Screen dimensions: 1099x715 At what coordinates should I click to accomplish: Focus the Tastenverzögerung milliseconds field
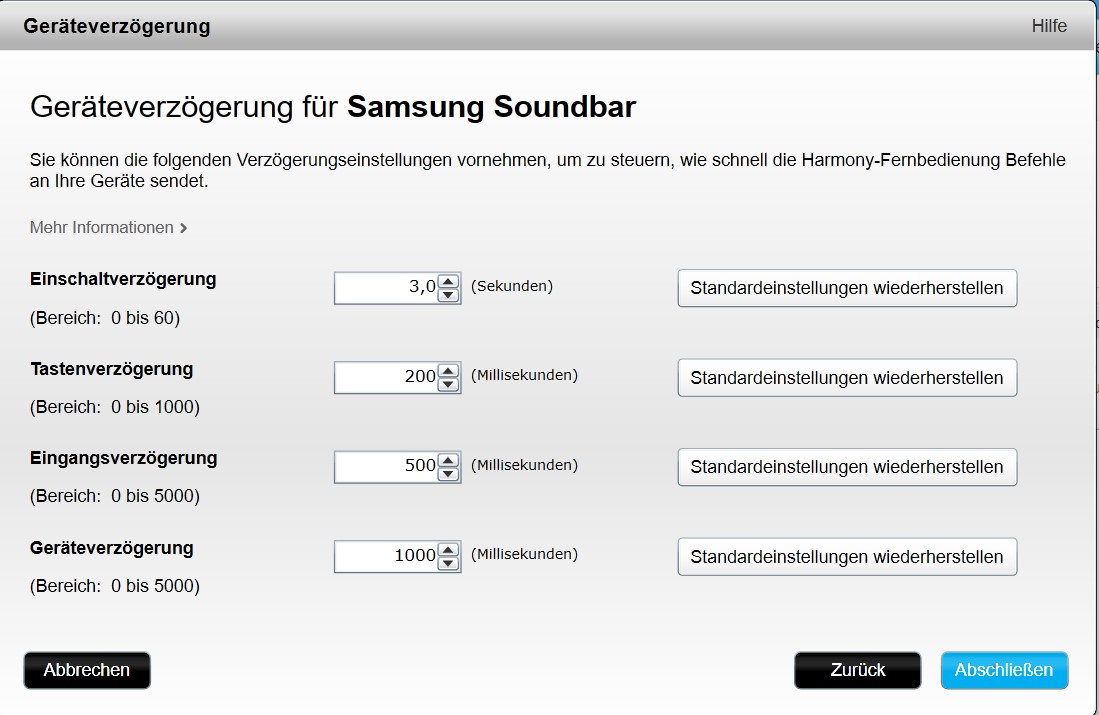[x=387, y=378]
